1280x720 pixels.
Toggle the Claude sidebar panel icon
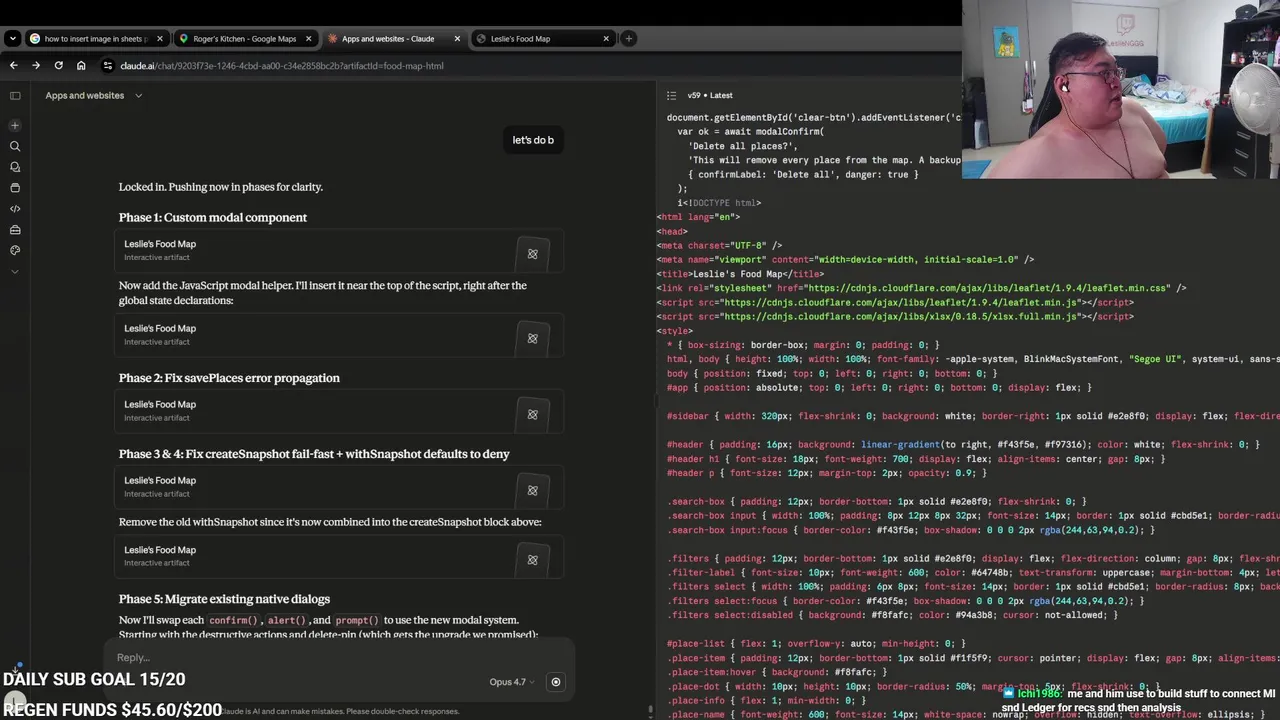click(x=15, y=96)
